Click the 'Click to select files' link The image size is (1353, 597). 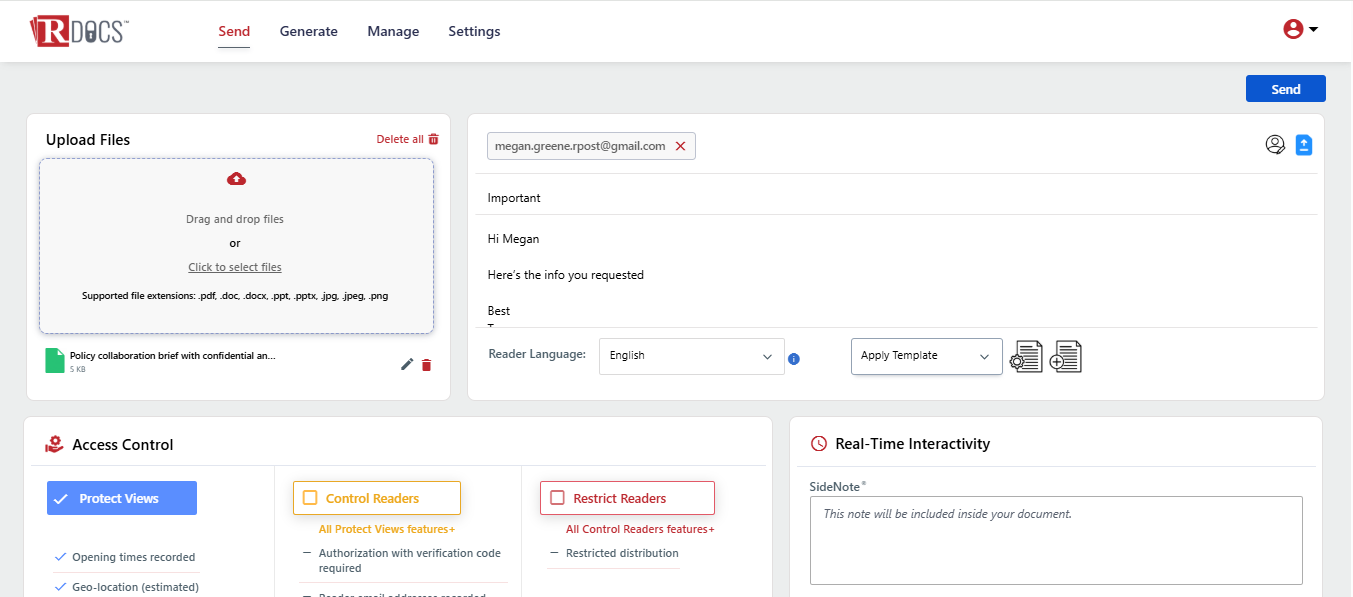235,267
